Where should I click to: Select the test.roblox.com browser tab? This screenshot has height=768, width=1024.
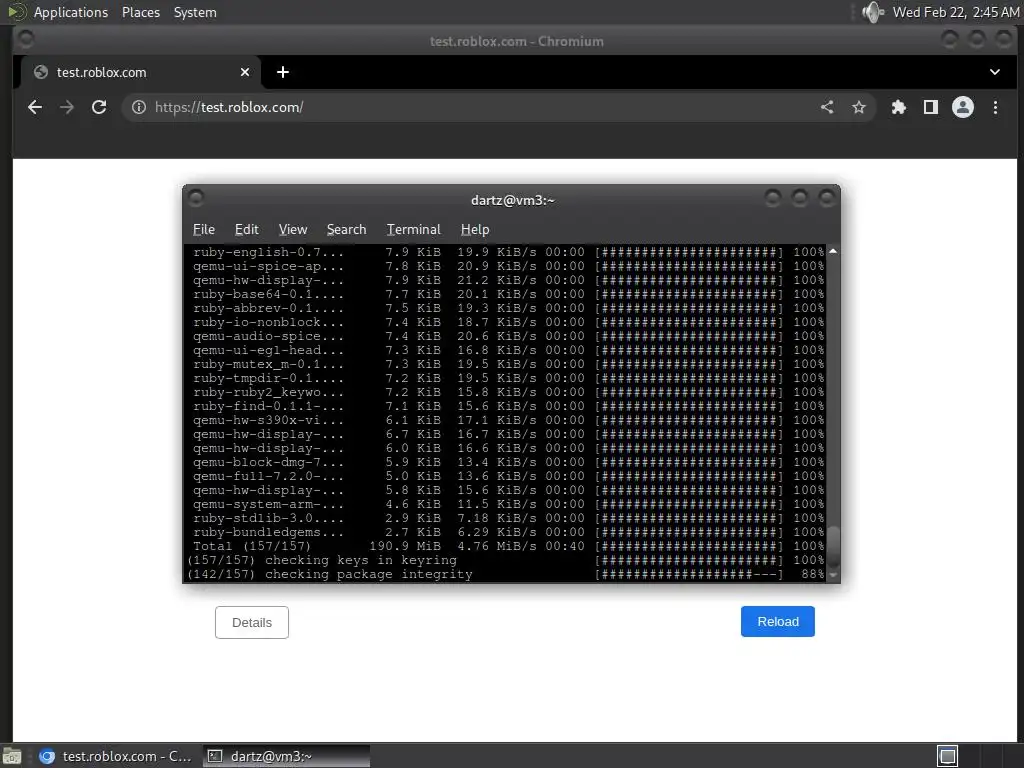click(140, 72)
